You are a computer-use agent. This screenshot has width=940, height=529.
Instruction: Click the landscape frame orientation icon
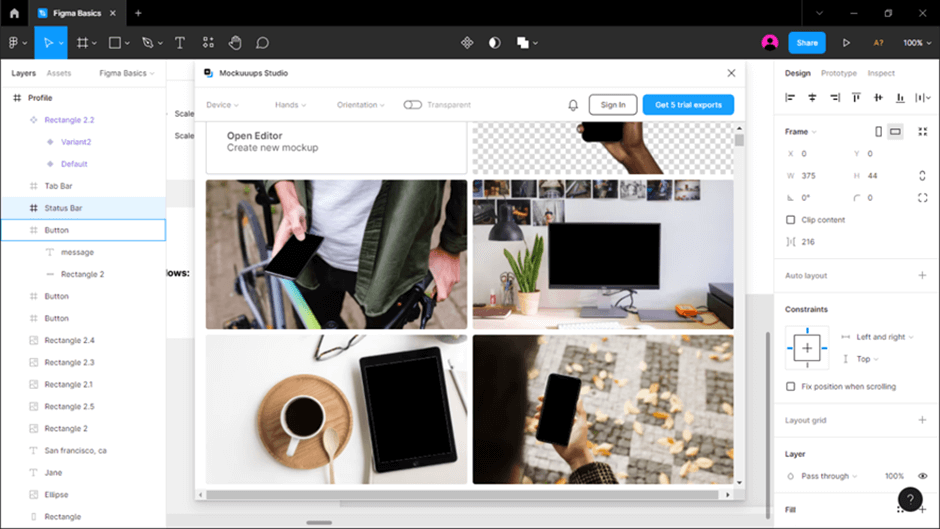tap(895, 131)
